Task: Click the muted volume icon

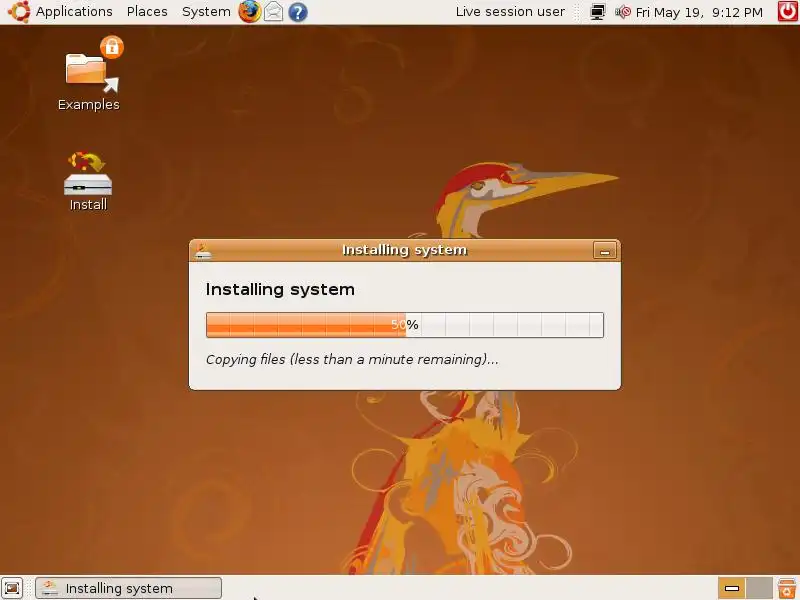Action: 622,12
